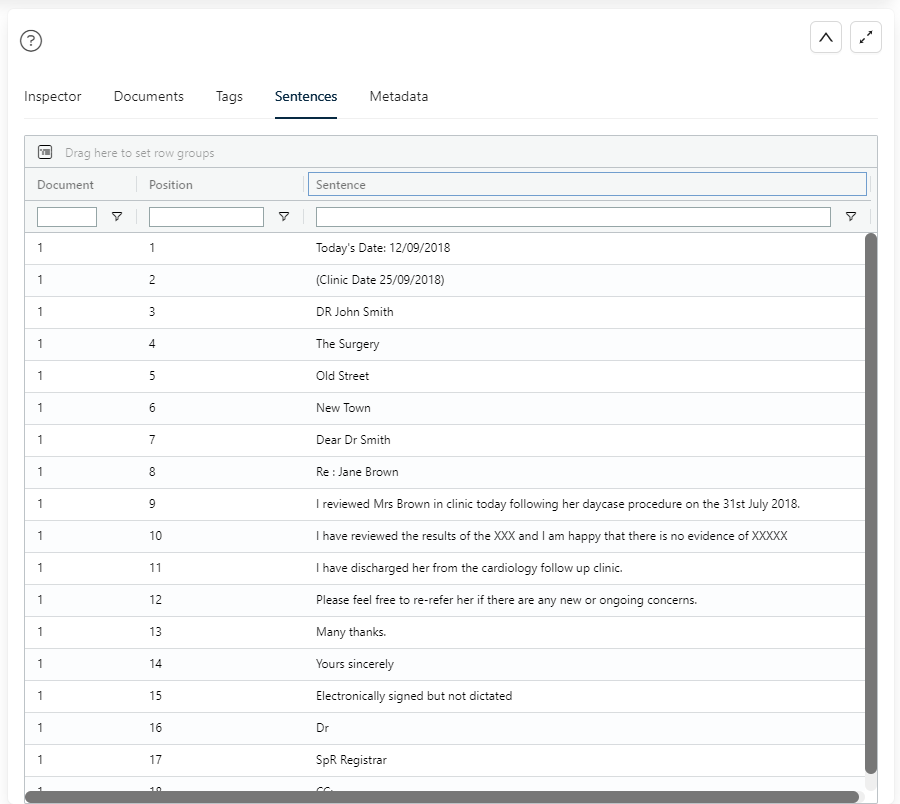The image size is (900, 804).
Task: Sort by the Position column header
Action: click(x=171, y=185)
